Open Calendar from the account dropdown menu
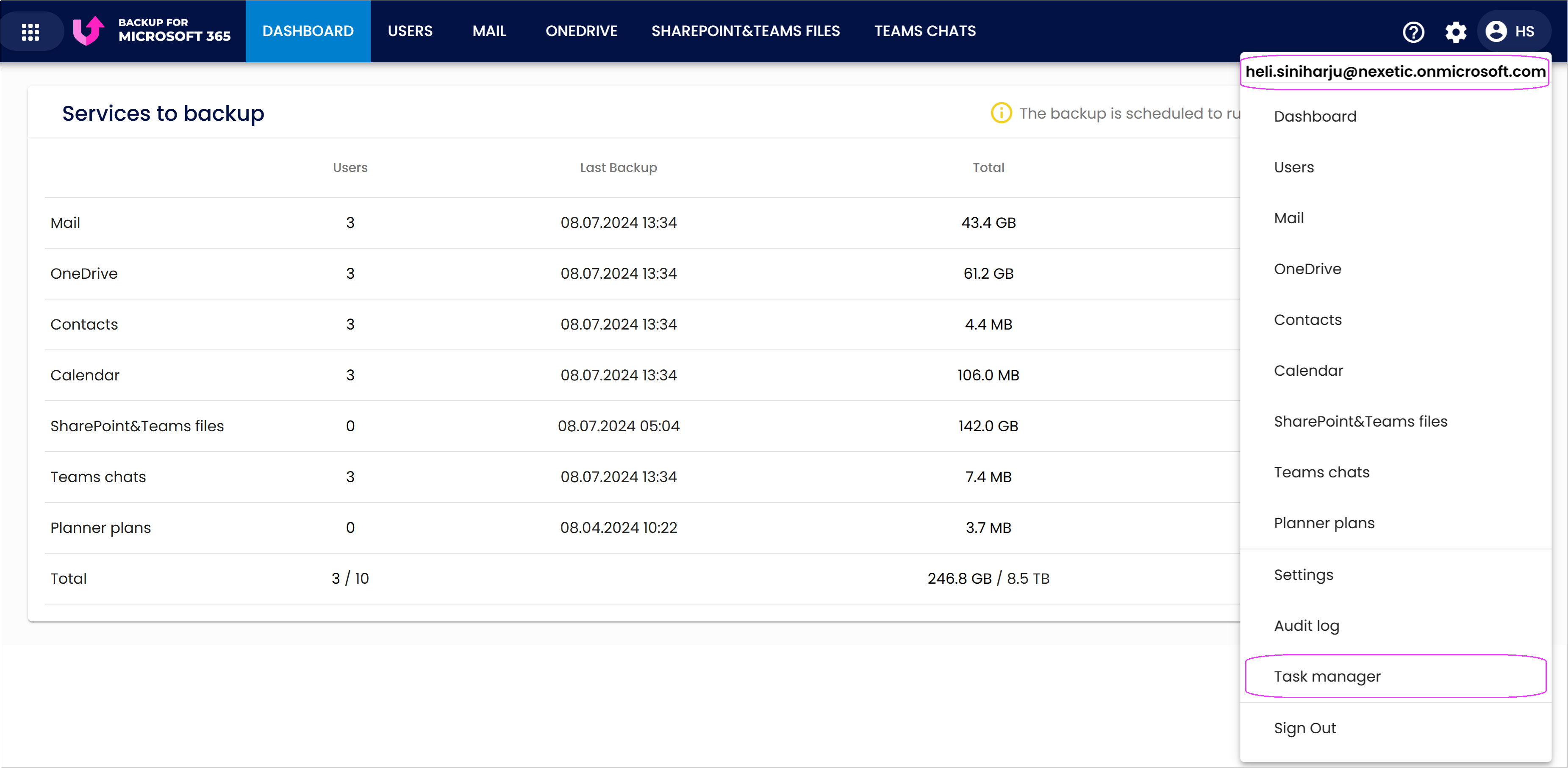The height and width of the screenshot is (768, 1568). coord(1395,371)
